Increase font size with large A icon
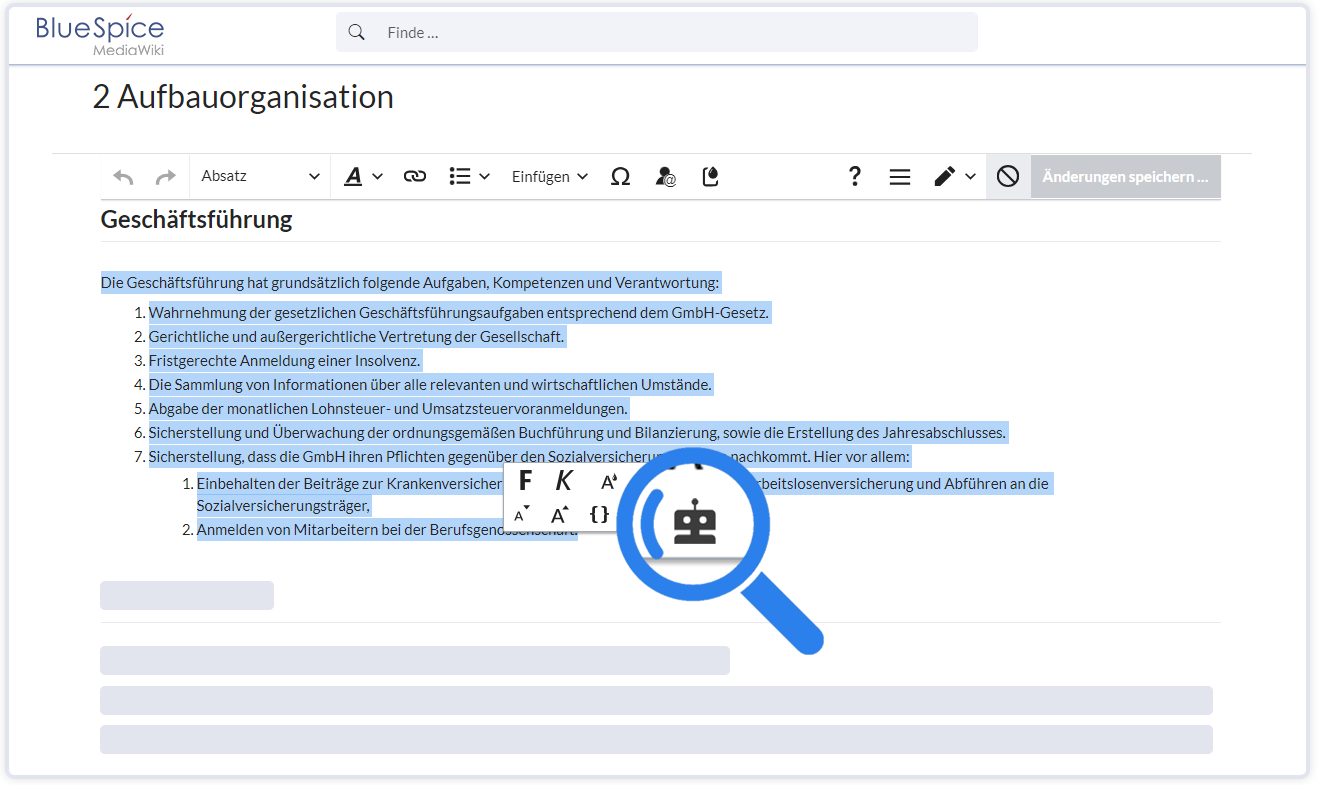Viewport: 1319px width, 785px height. point(560,515)
